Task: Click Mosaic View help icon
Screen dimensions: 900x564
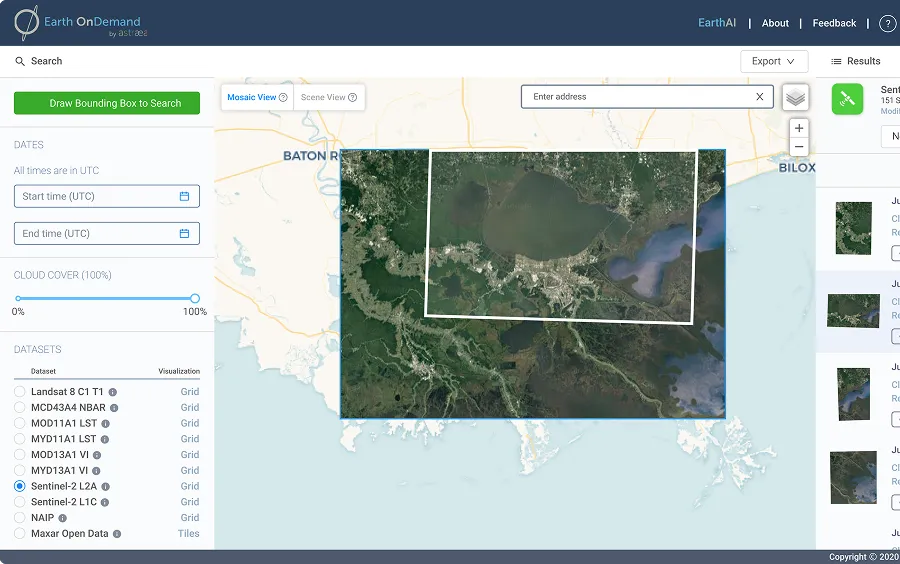Action: (x=283, y=98)
